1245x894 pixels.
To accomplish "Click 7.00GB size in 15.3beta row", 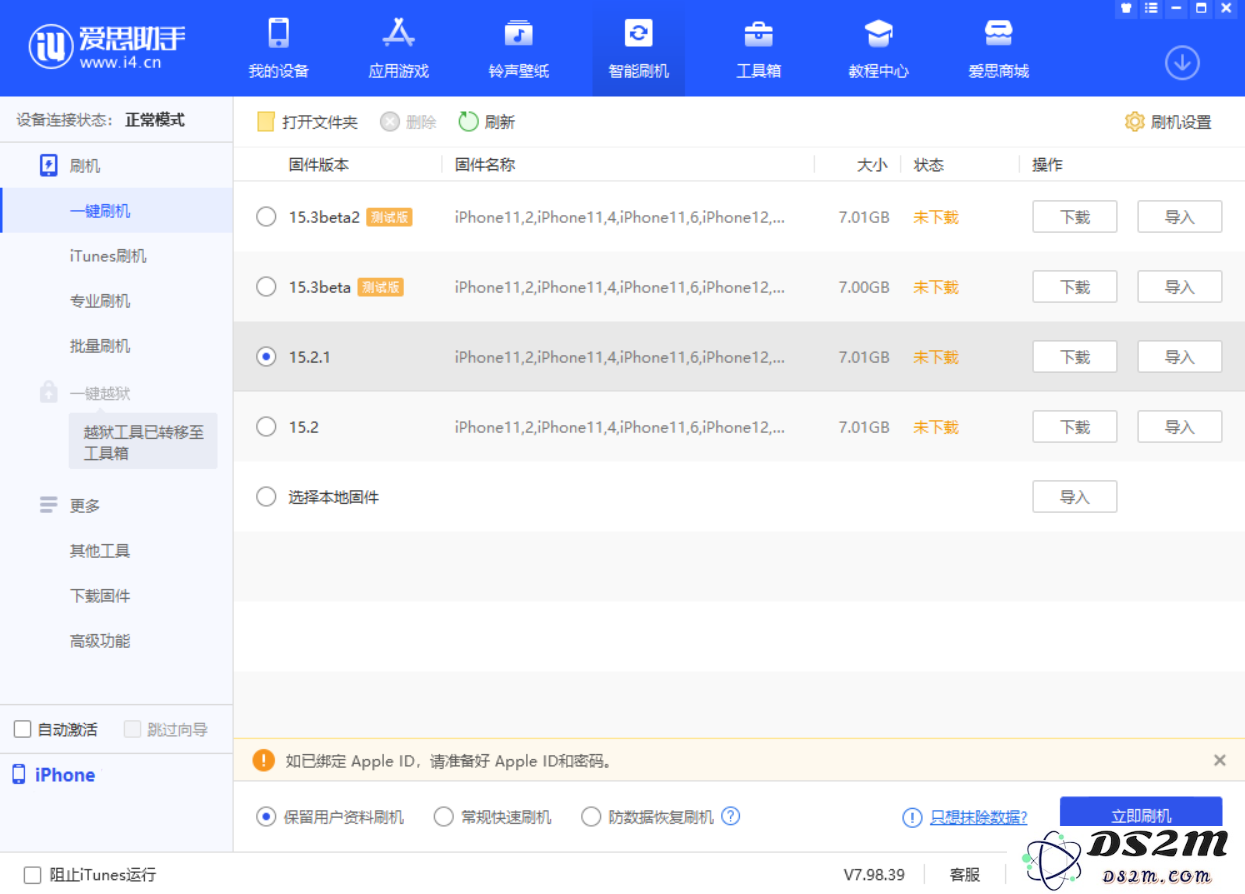I will coord(864,287).
